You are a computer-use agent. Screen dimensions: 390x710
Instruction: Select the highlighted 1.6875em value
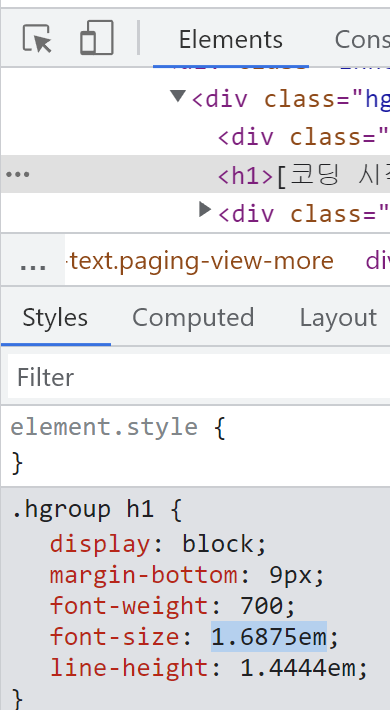[x=269, y=637]
